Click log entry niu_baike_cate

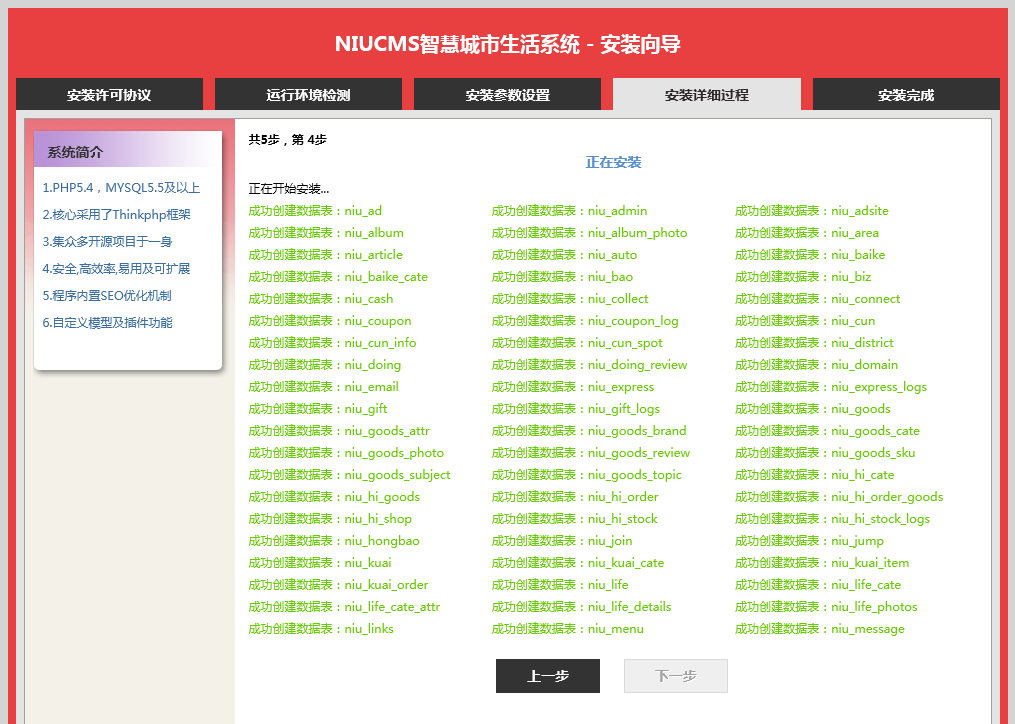338,277
